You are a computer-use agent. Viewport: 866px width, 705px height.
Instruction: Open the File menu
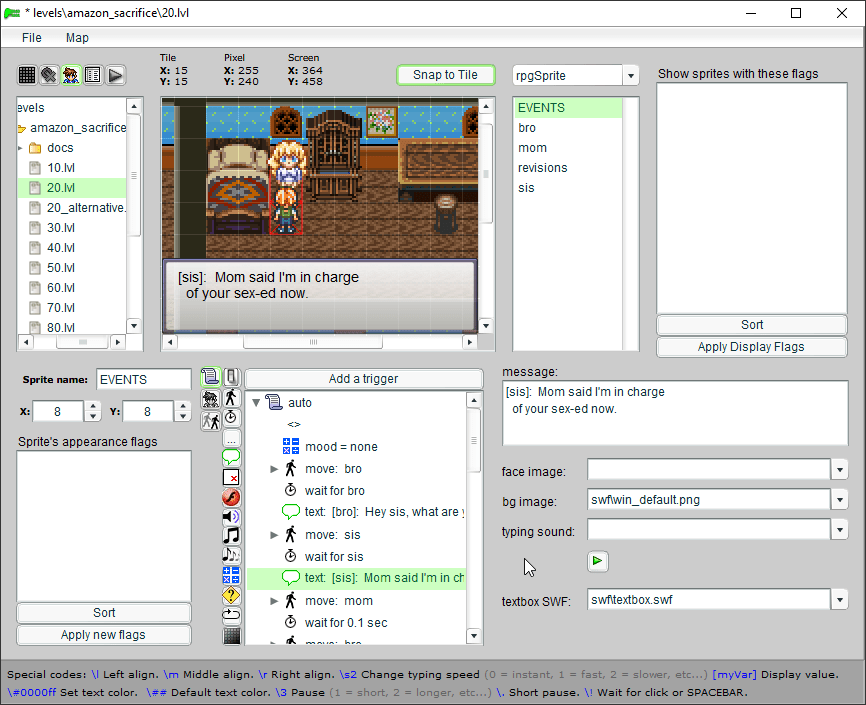32,38
